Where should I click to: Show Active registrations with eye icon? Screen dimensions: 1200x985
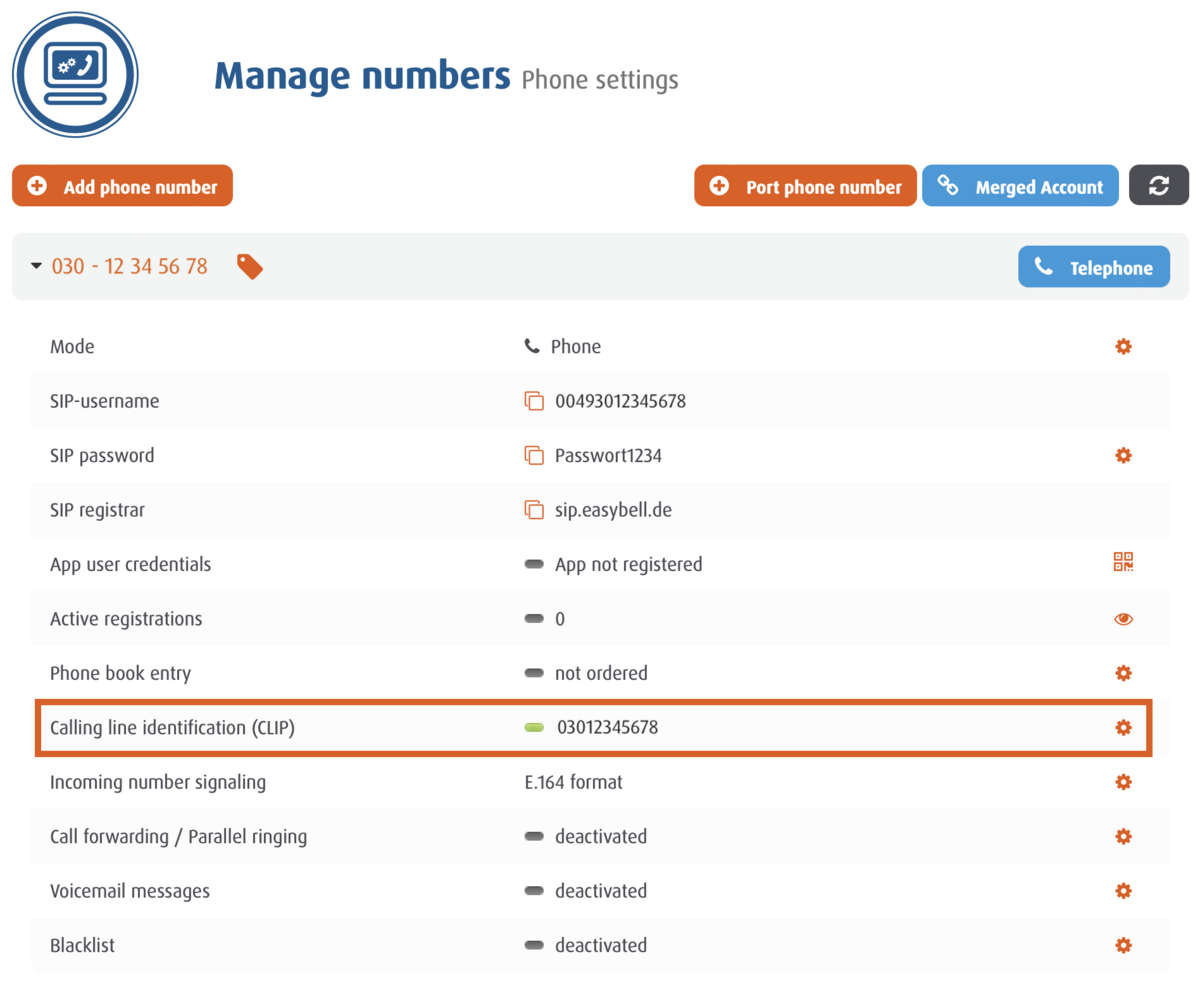[x=1123, y=619]
